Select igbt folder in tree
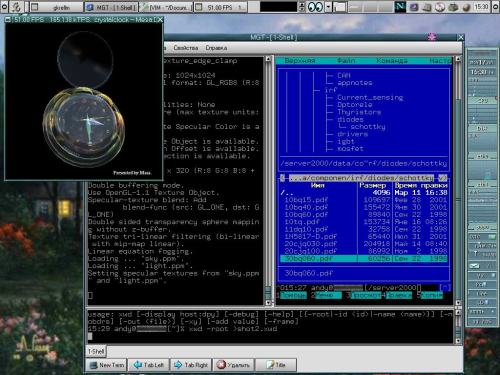Image resolution: width=500 pixels, height=375 pixels. pyautogui.click(x=346, y=141)
